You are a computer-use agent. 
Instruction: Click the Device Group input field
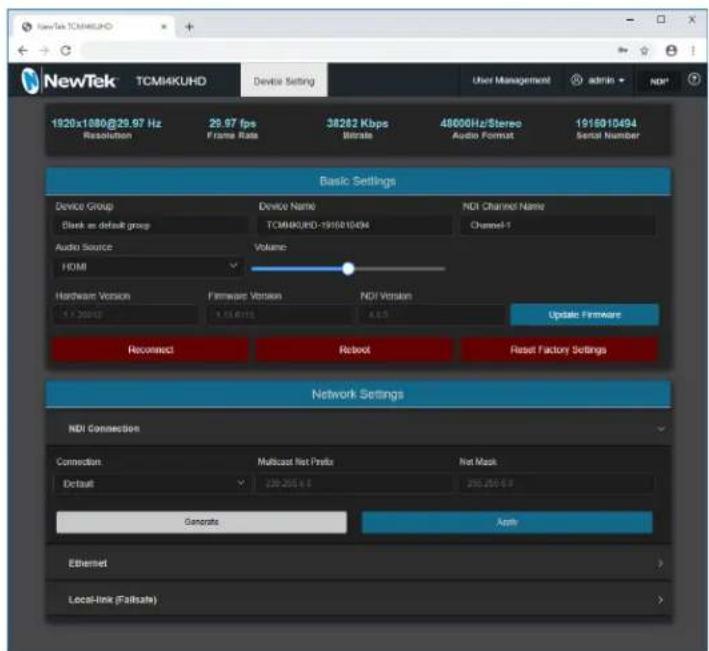pos(151,225)
